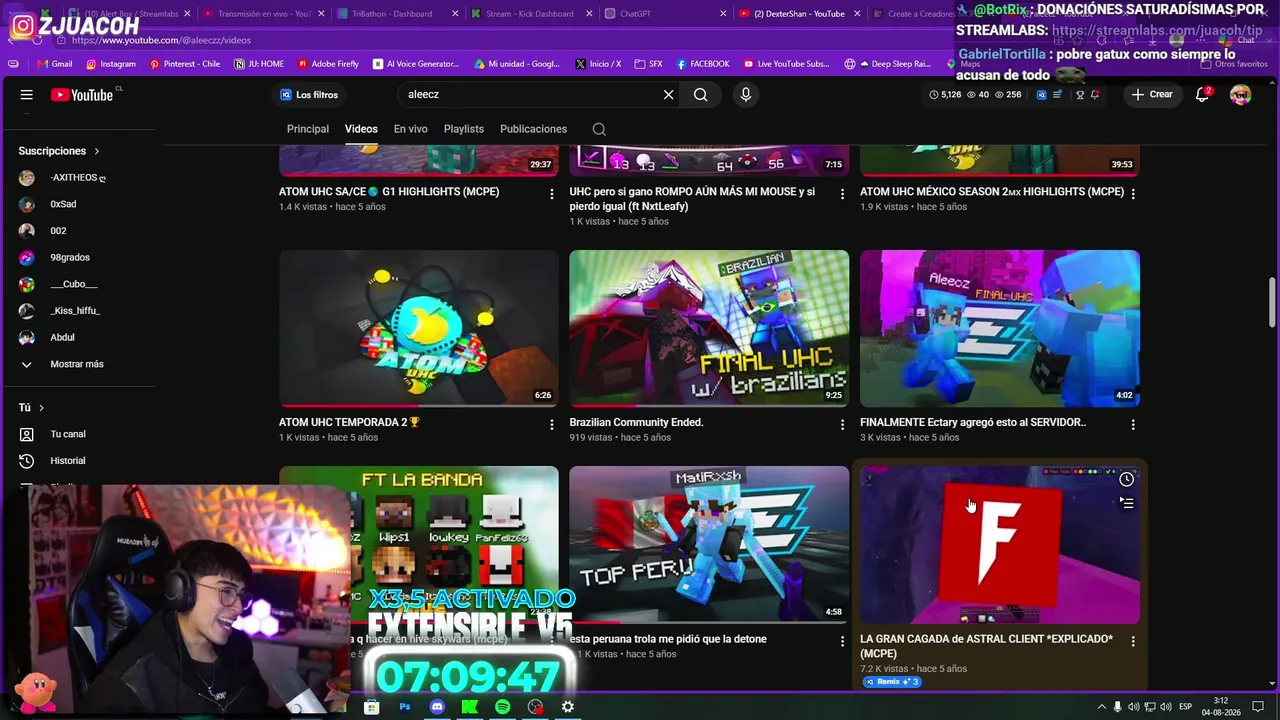Open the notifications bell
Image resolution: width=1280 pixels, height=720 pixels.
pyautogui.click(x=1203, y=95)
